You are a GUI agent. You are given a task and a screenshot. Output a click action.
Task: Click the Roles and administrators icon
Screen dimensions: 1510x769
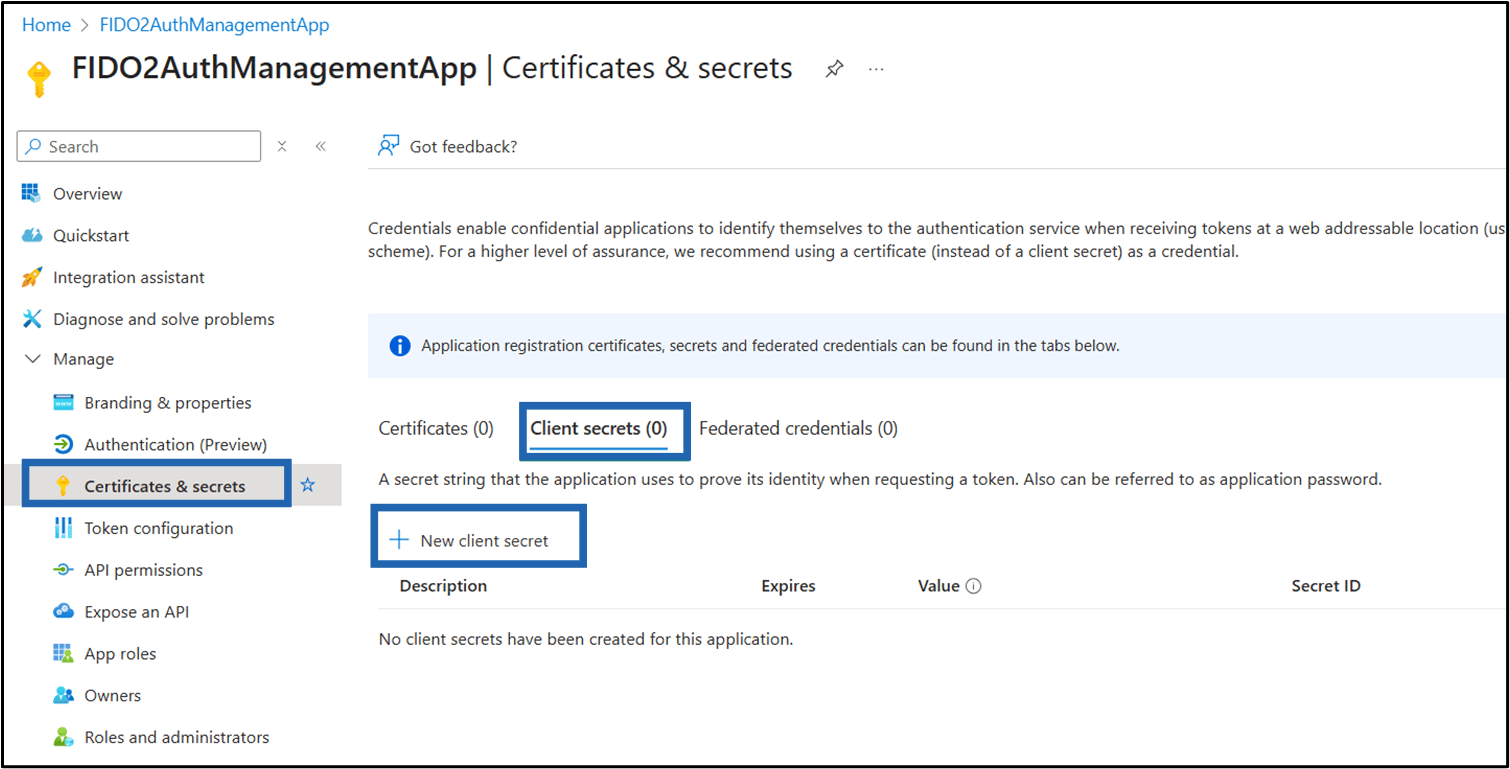(63, 737)
